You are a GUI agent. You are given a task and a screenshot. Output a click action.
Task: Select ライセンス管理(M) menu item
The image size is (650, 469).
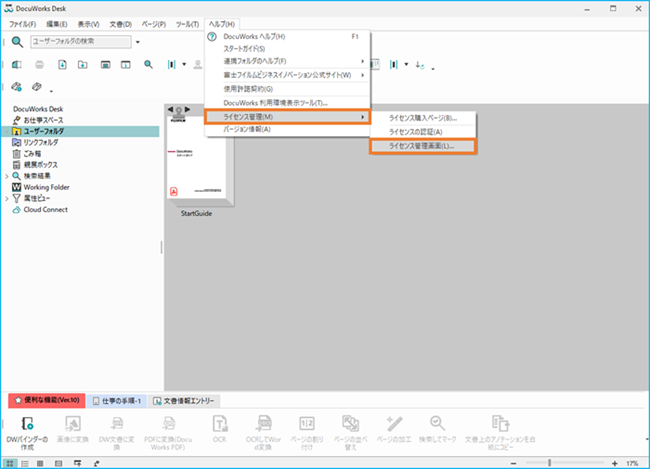[287, 117]
